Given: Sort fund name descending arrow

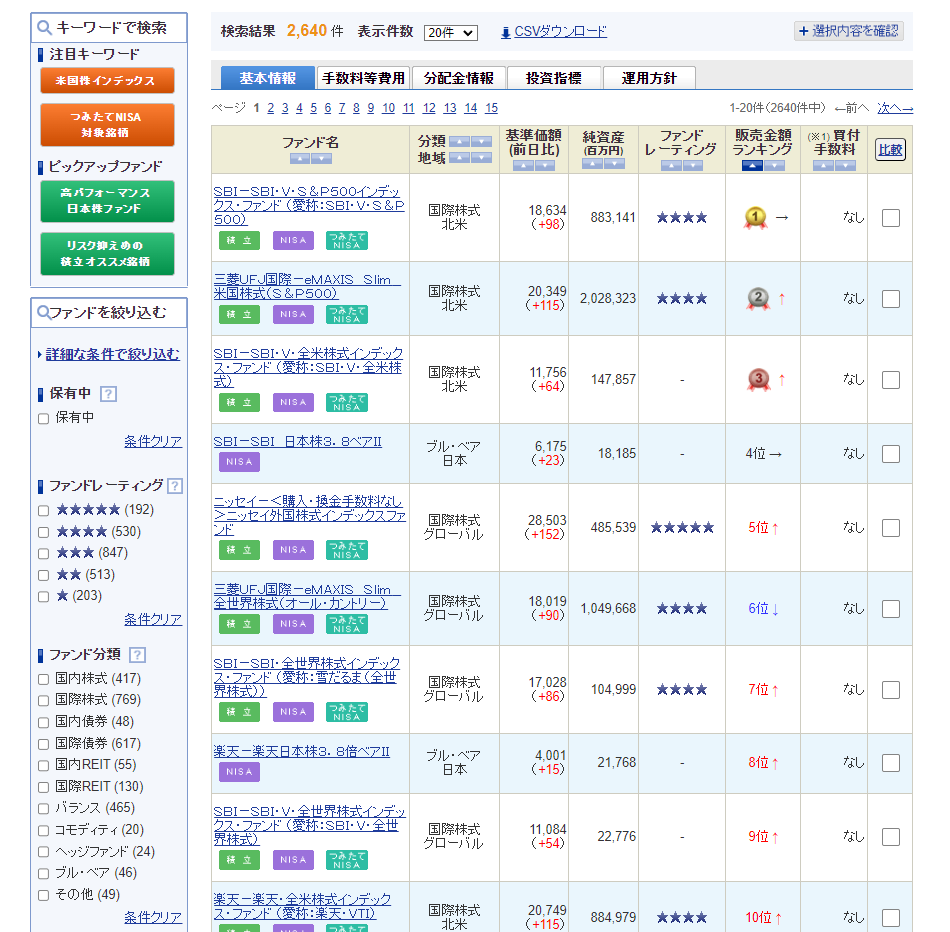Looking at the screenshot, I should (x=321, y=159).
